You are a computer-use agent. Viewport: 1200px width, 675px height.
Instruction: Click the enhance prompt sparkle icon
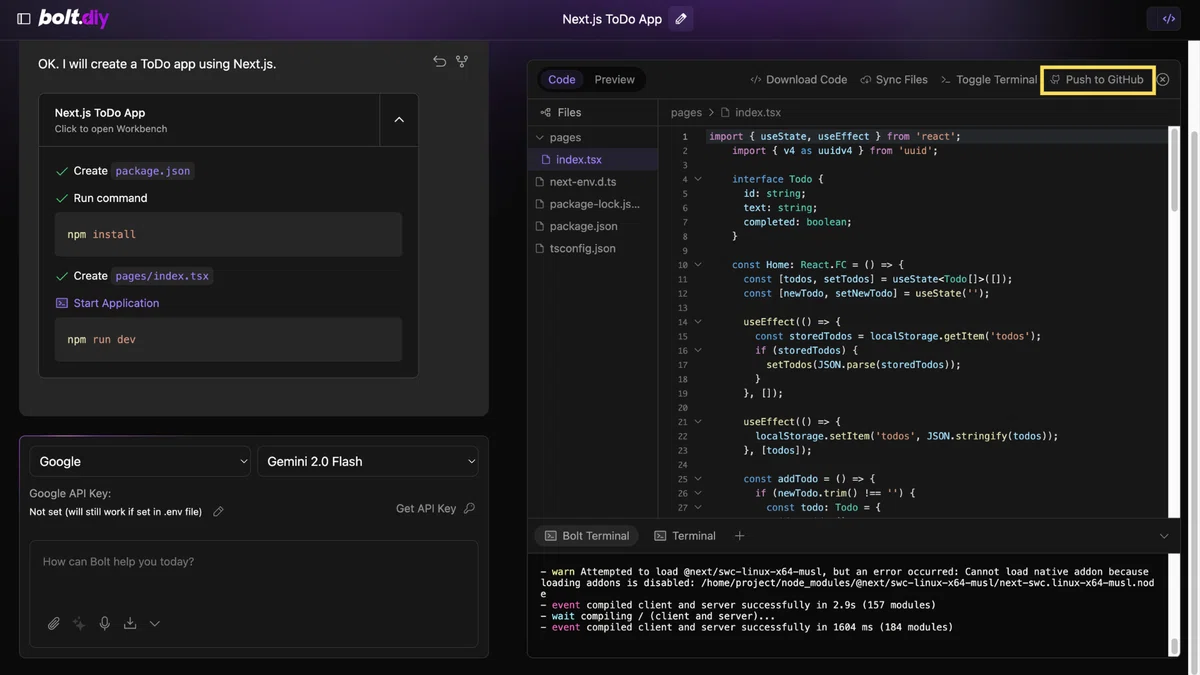point(79,623)
